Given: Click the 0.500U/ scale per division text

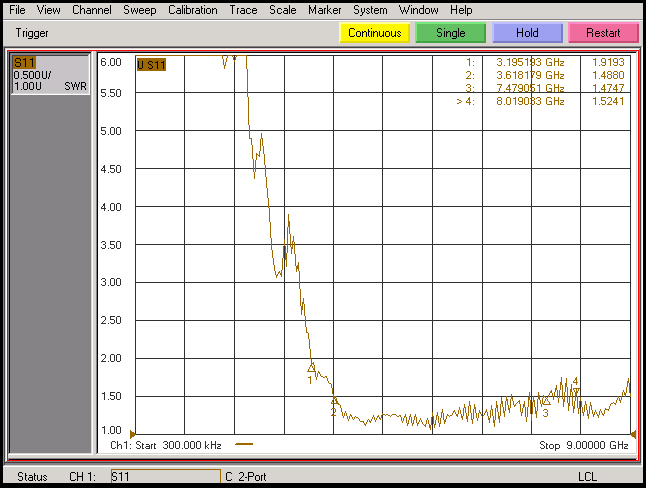Looking at the screenshot, I should 32,75.
